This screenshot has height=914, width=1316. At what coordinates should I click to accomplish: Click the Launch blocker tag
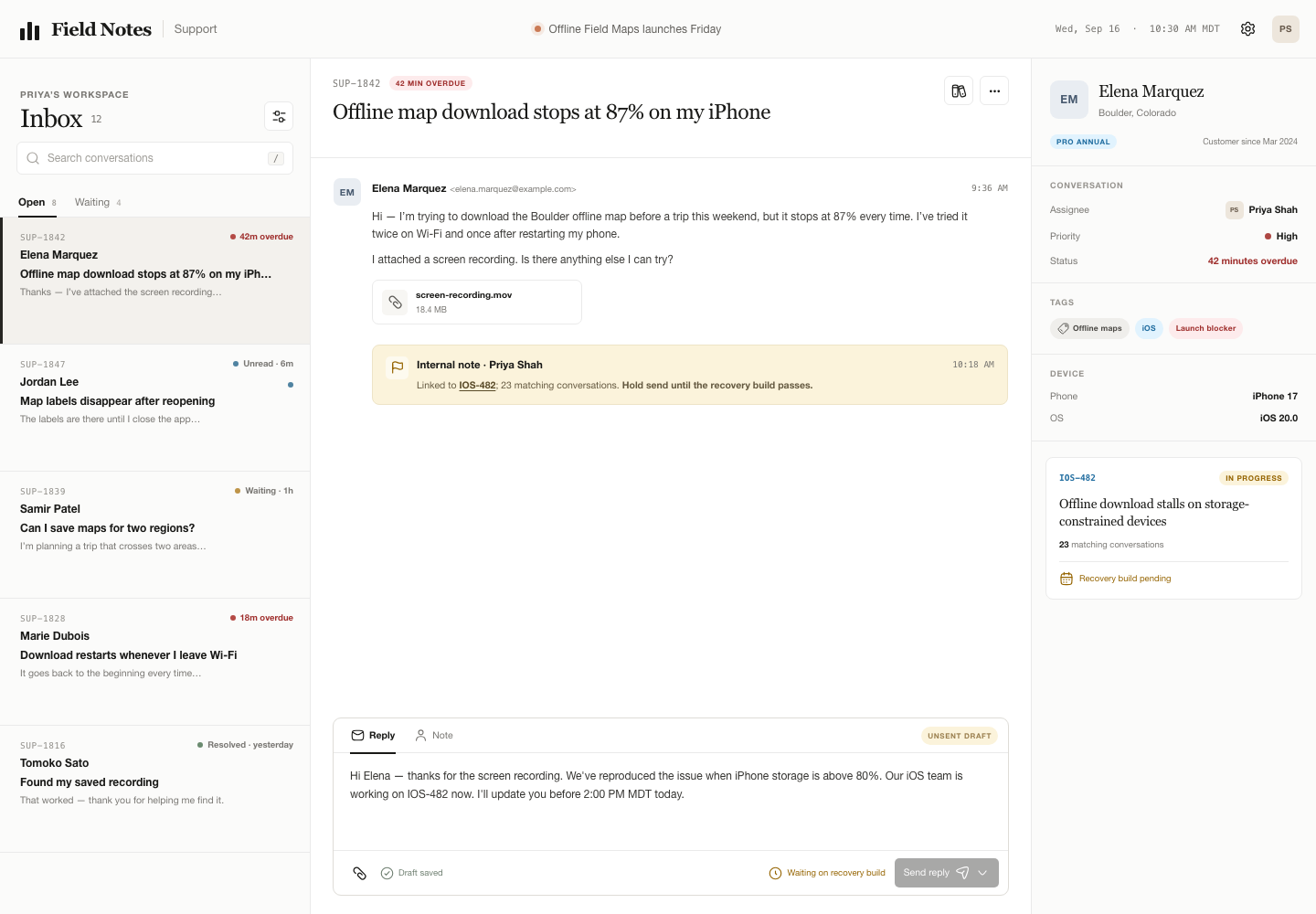pyautogui.click(x=1205, y=328)
